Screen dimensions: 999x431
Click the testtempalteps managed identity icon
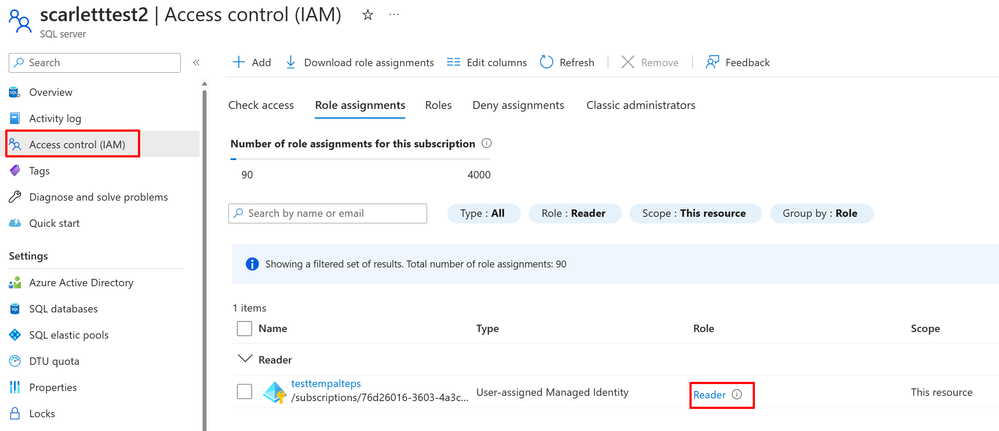275,392
